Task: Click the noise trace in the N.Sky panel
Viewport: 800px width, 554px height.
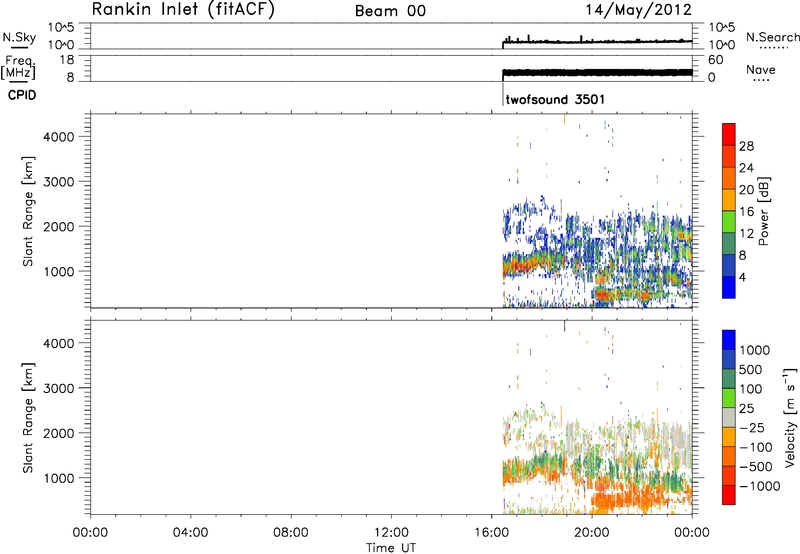Action: [x=597, y=41]
